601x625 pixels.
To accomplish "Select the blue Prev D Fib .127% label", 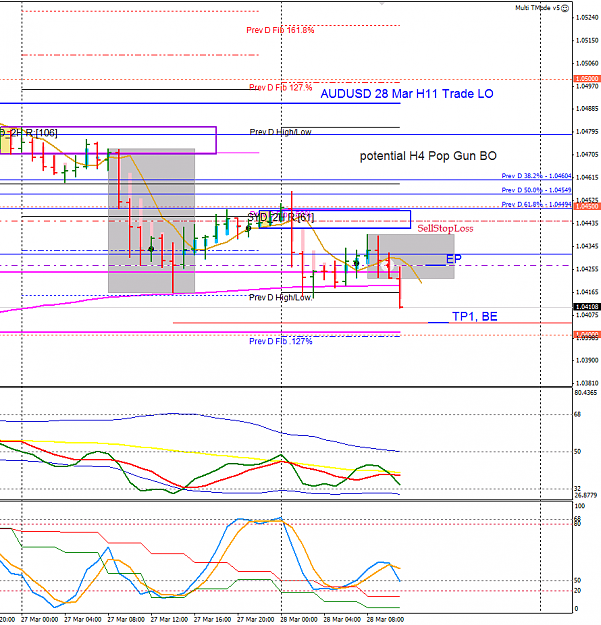I will (281, 341).
